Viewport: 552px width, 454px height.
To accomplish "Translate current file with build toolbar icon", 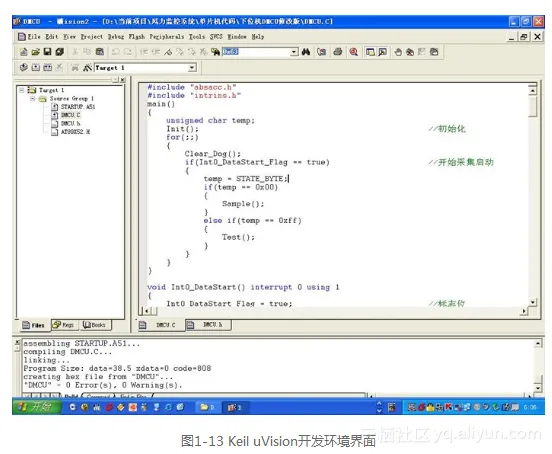I will 24,67.
